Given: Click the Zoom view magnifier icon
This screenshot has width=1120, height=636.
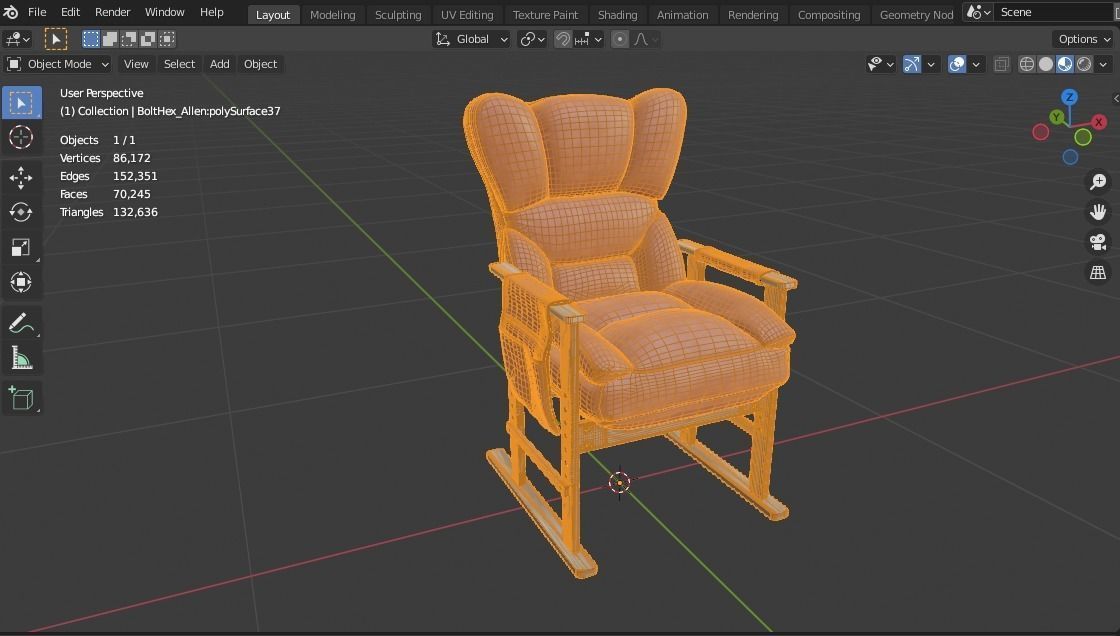Looking at the screenshot, I should point(1098,182).
